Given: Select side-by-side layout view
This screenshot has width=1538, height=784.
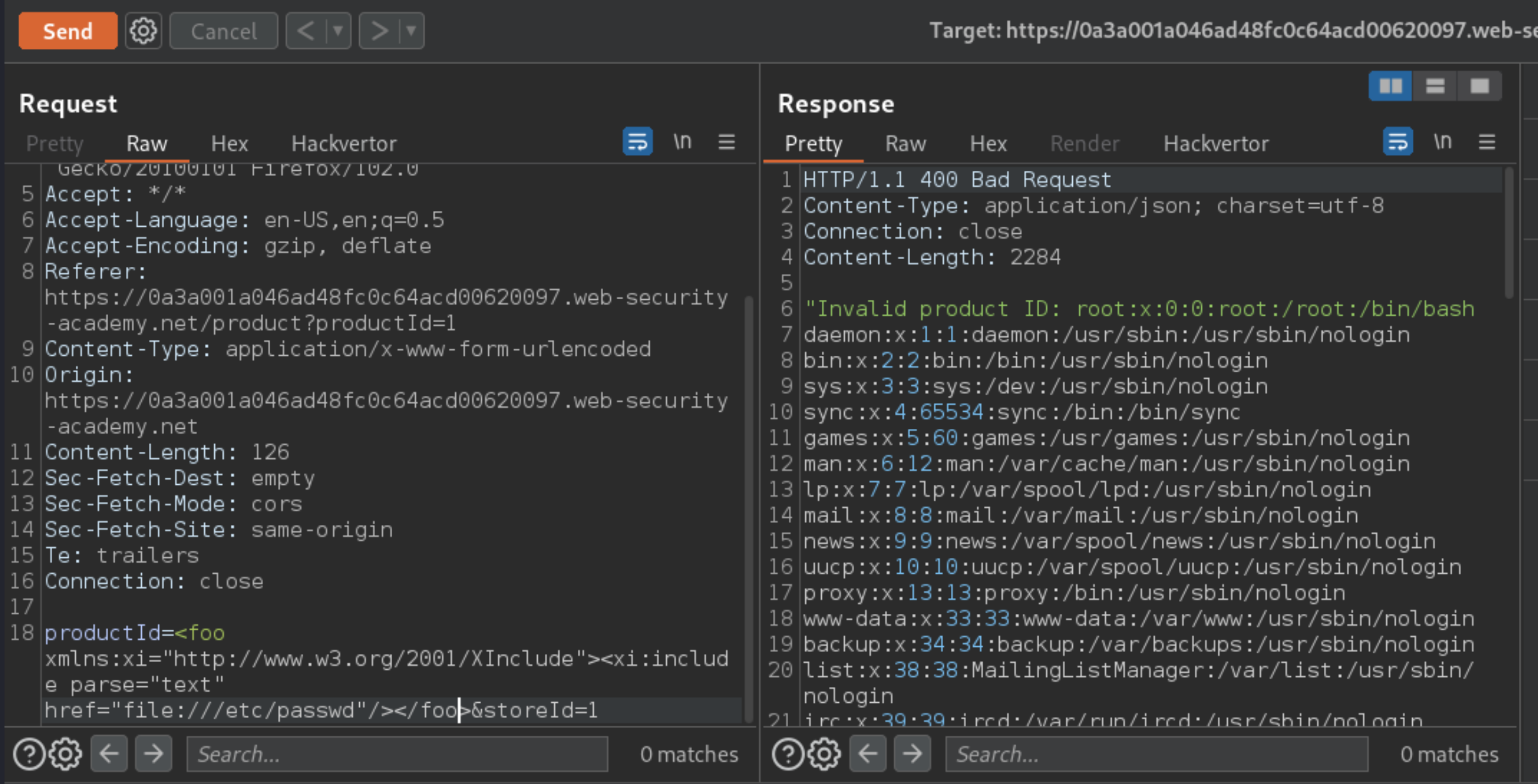Looking at the screenshot, I should tap(1390, 87).
